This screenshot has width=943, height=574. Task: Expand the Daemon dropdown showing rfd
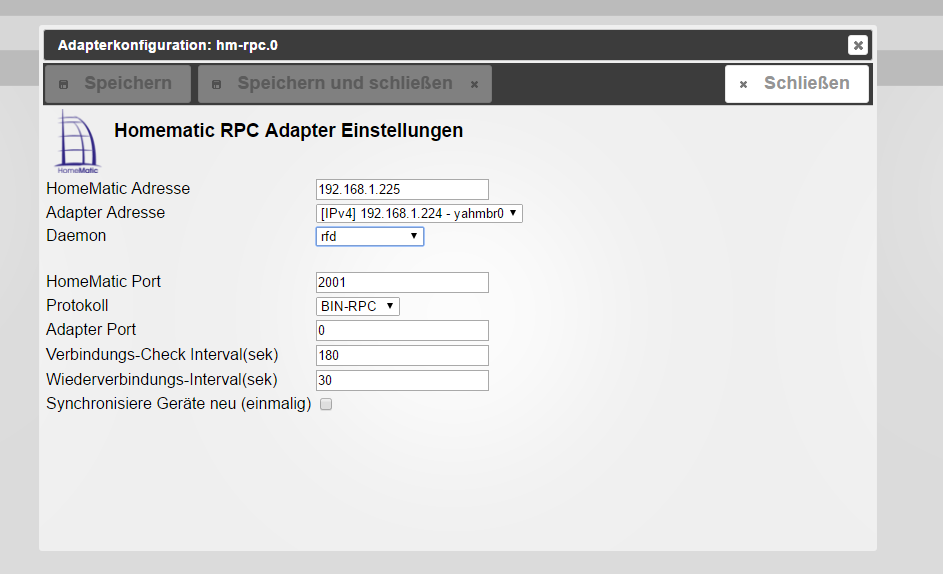[370, 236]
